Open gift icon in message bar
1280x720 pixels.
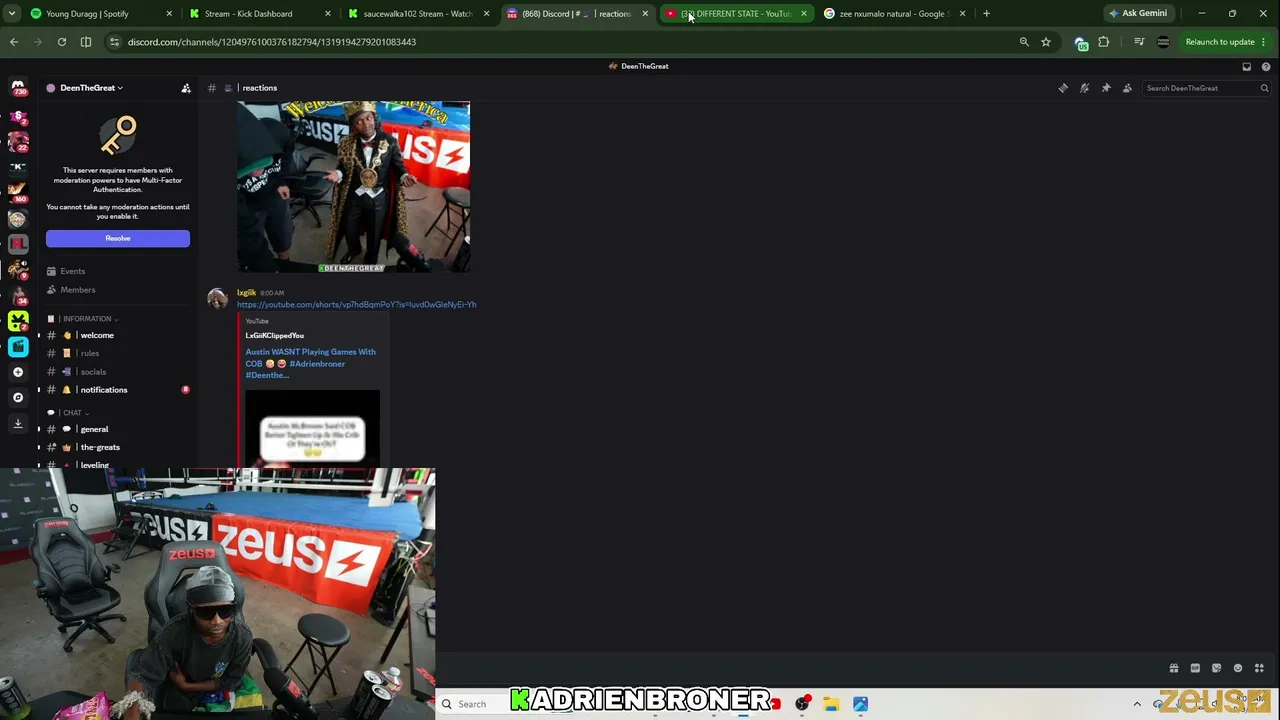click(1174, 668)
